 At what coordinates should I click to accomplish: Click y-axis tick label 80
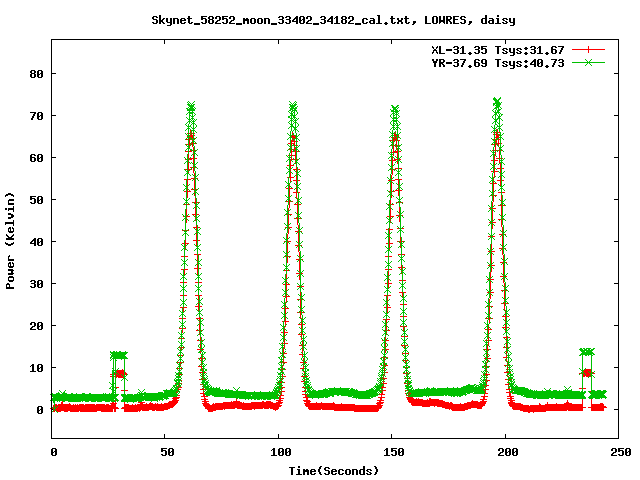pyautogui.click(x=36, y=74)
